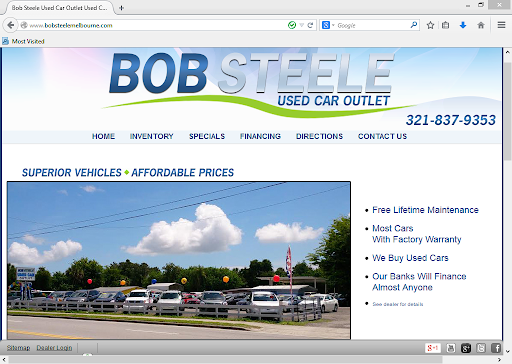Open the Facebook icon in footer
Image resolution: width=512 pixels, height=364 pixels.
pyautogui.click(x=496, y=348)
